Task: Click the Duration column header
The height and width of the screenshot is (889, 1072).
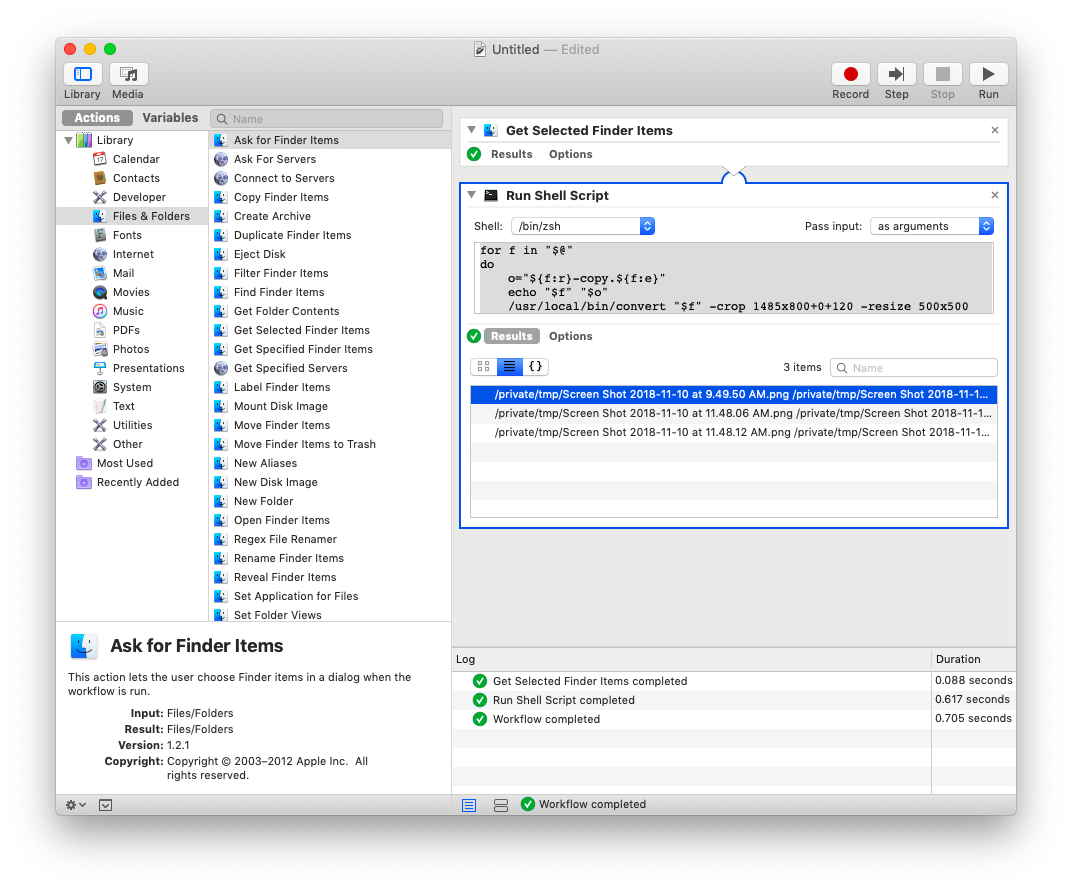Action: coord(973,659)
